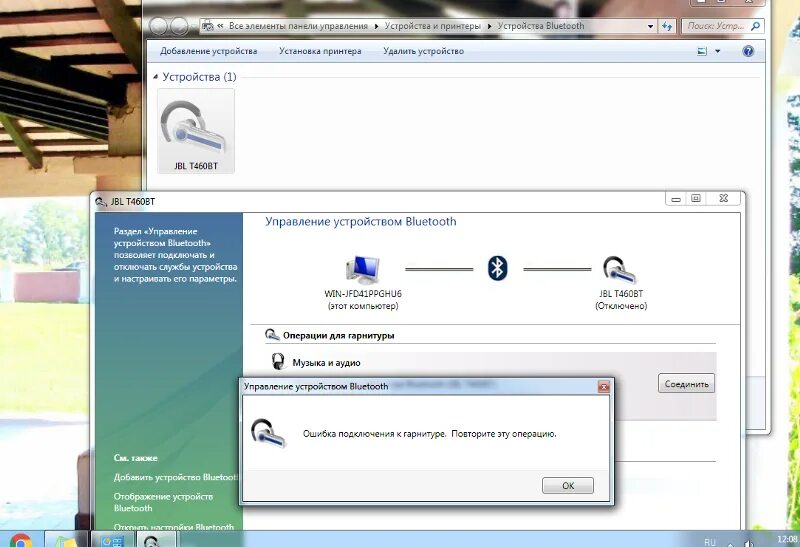800x547 pixels.
Task: Click Forward navigation button in Explorer
Action: 179,26
